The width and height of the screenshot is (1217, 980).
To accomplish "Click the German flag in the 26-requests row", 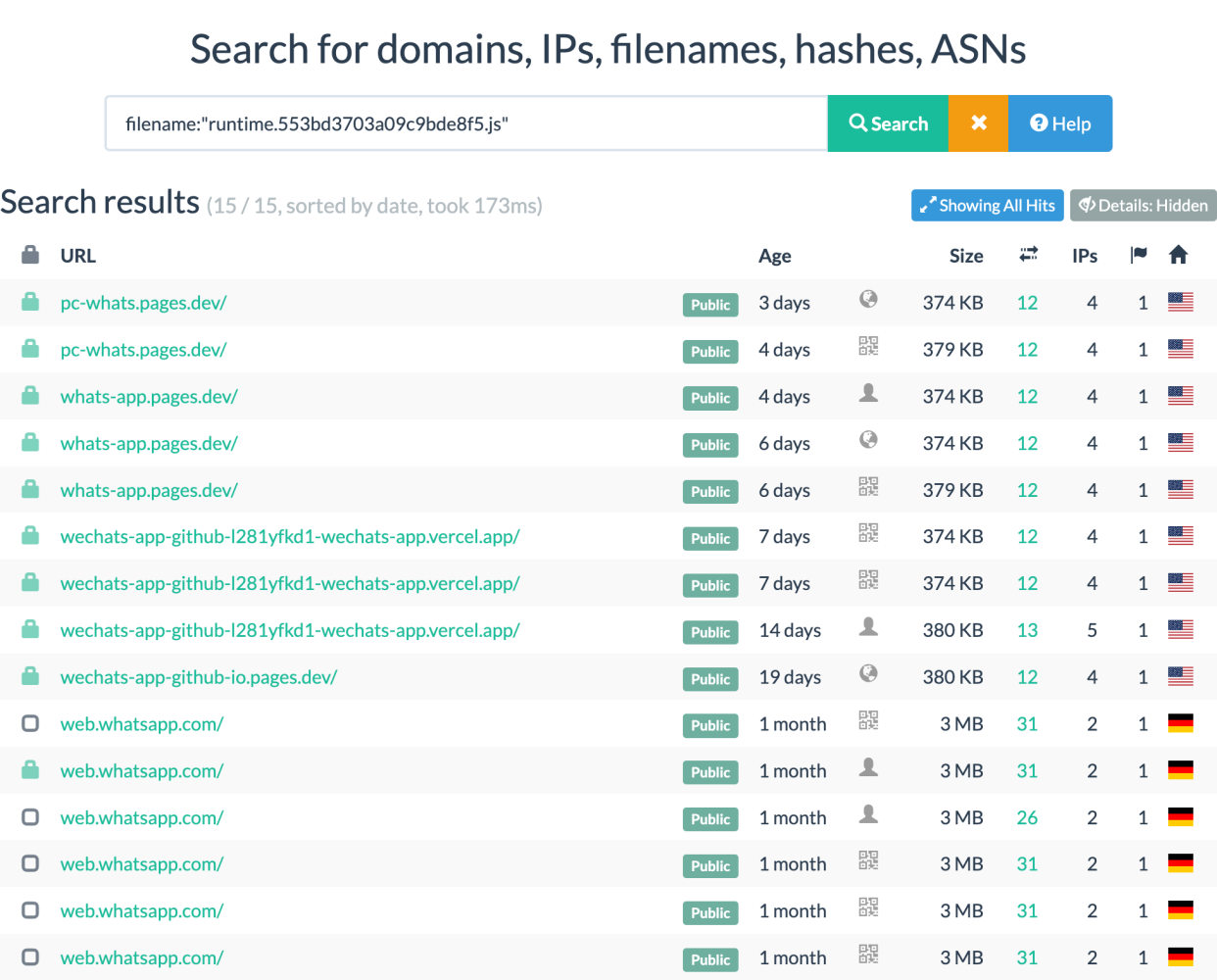I will click(1181, 816).
